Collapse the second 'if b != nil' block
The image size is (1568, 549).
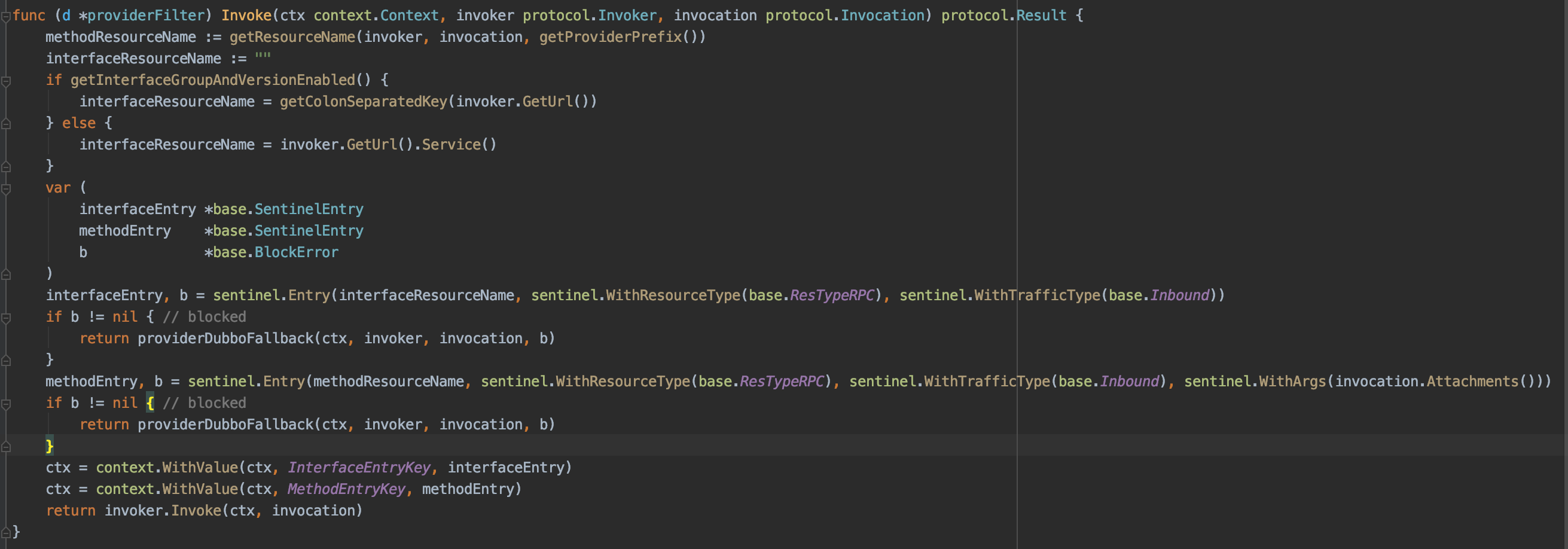pos(5,404)
